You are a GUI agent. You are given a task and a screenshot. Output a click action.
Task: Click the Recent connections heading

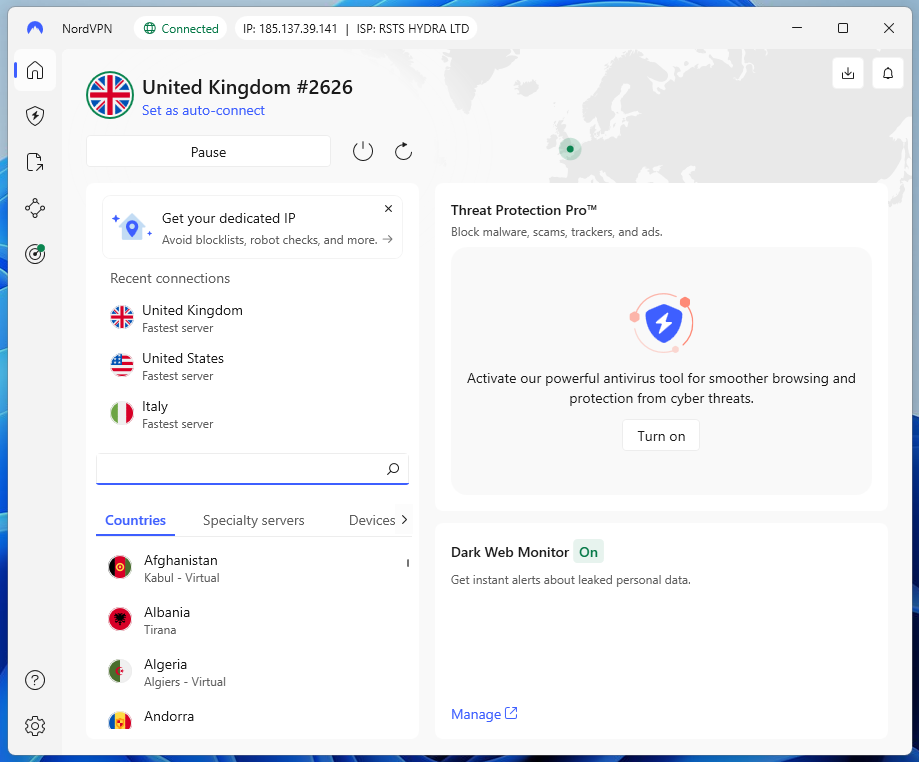click(170, 278)
